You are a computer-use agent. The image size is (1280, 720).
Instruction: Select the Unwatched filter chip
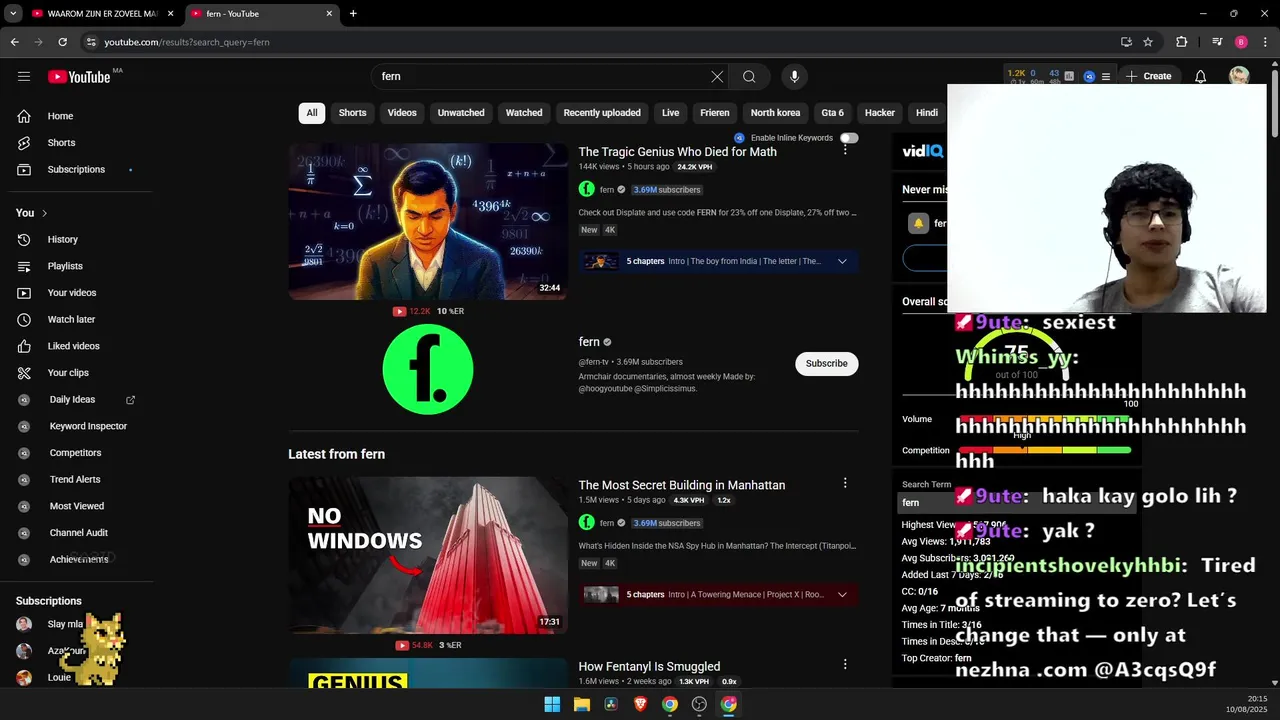[461, 113]
